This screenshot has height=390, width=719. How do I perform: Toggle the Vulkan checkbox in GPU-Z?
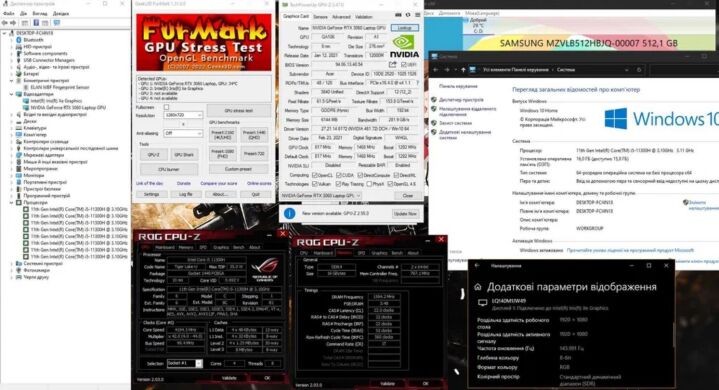[x=315, y=184]
